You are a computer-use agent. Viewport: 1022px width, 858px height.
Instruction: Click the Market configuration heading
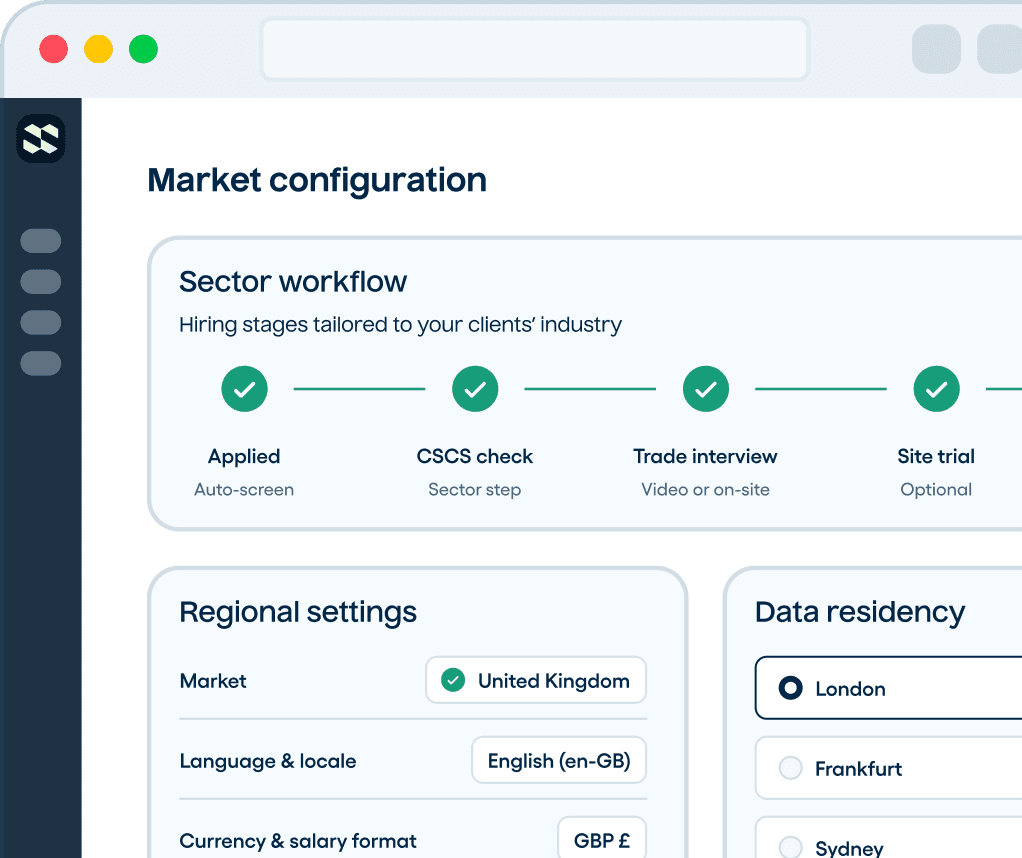point(317,180)
